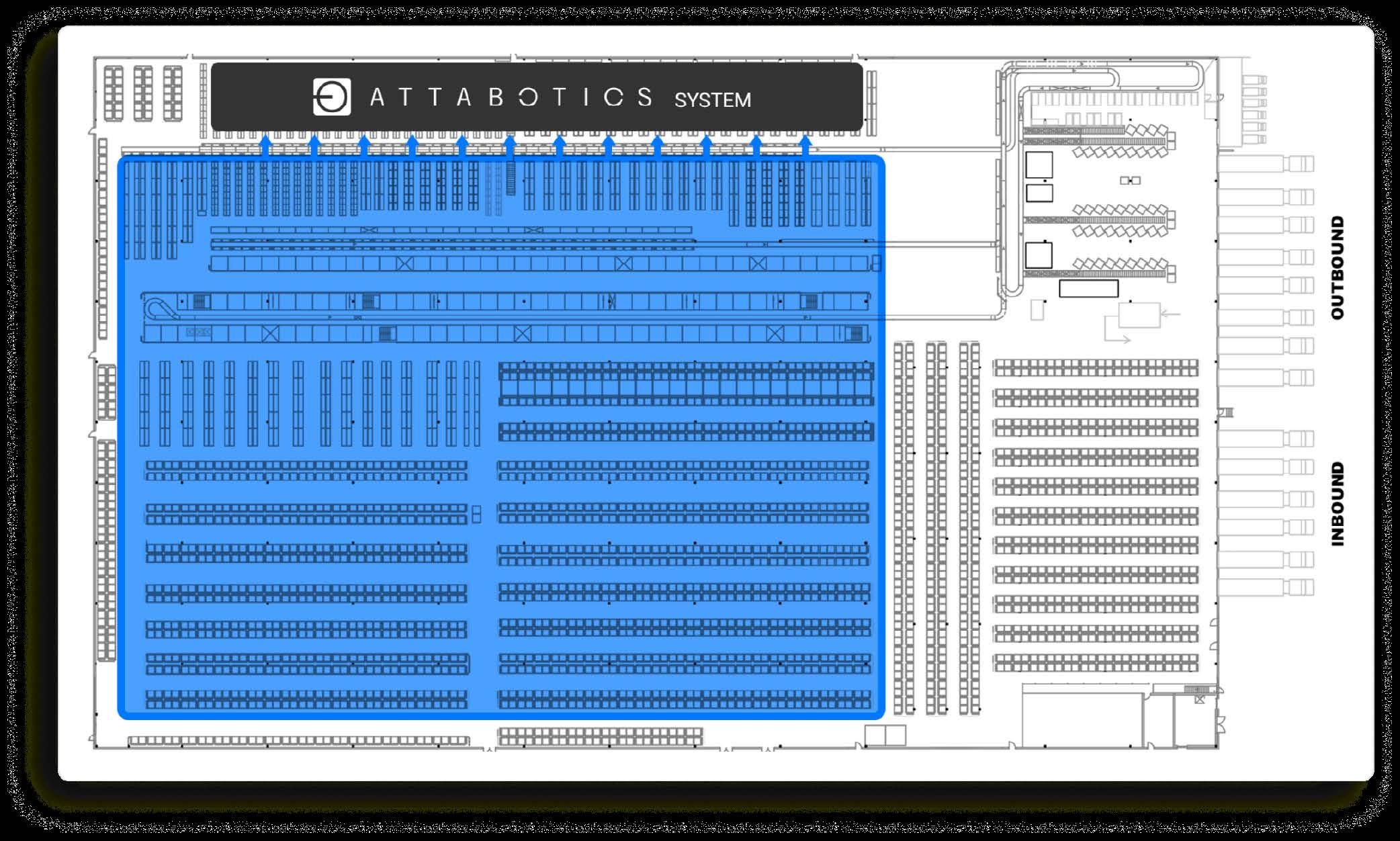Click the OUTBOUND vertical label
This screenshot has height=841, width=1400.
click(x=1338, y=267)
